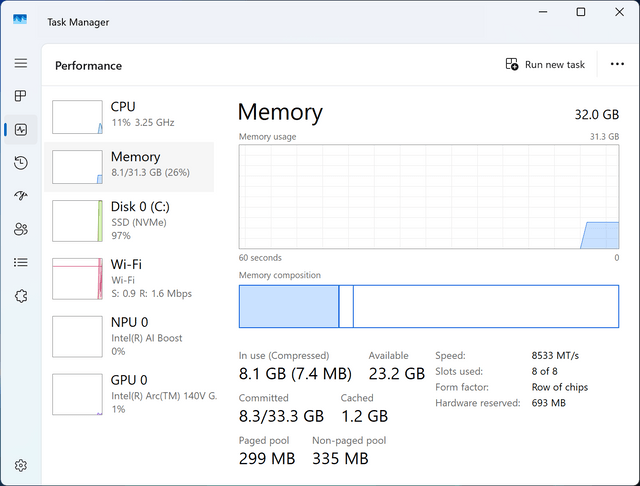
Task: Select the Disk 0 (C:) entry
Action: coord(129,221)
